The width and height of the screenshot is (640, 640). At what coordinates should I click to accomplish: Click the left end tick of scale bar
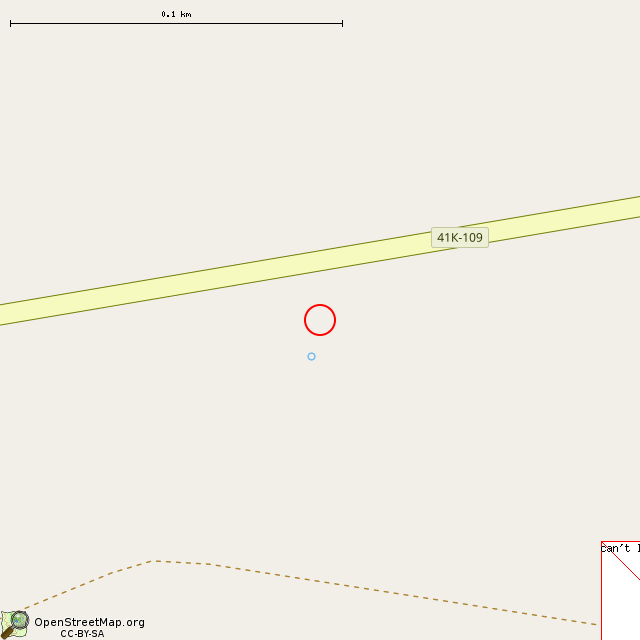click(x=11, y=24)
